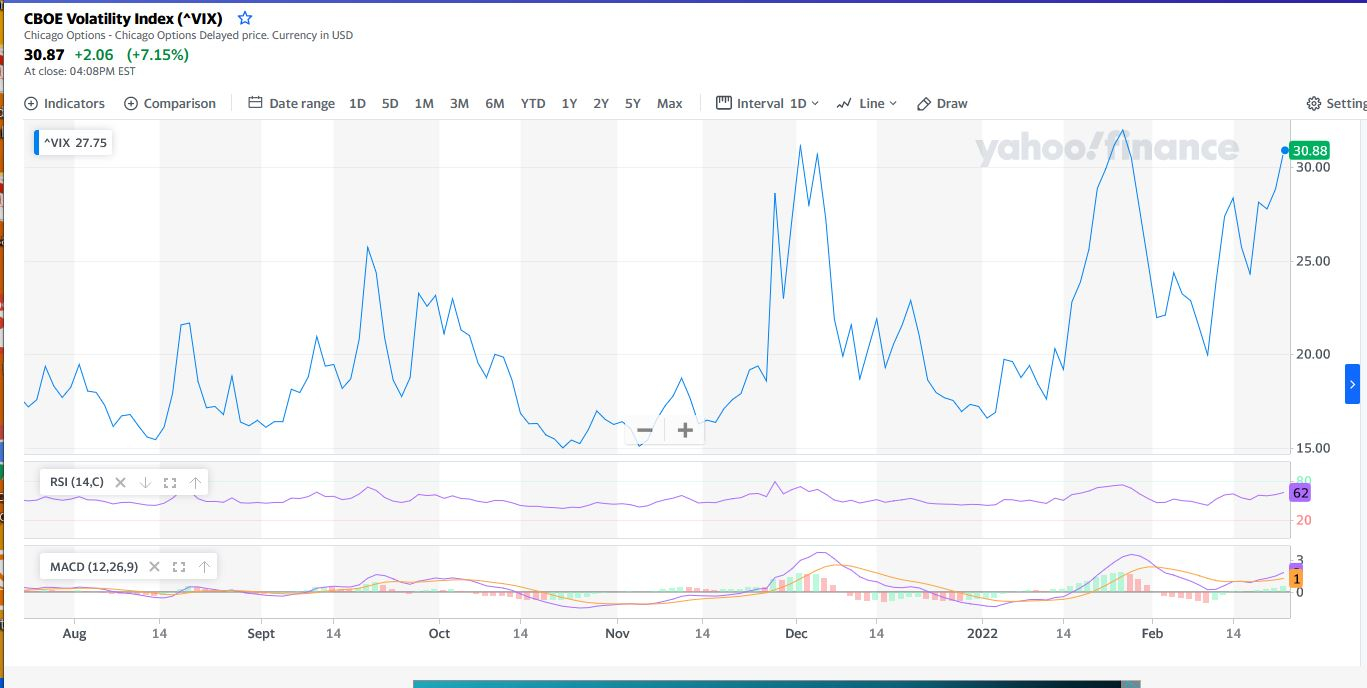Viewport: 1367px width, 688px height.
Task: Open the Comparison tool
Action: coord(170,103)
